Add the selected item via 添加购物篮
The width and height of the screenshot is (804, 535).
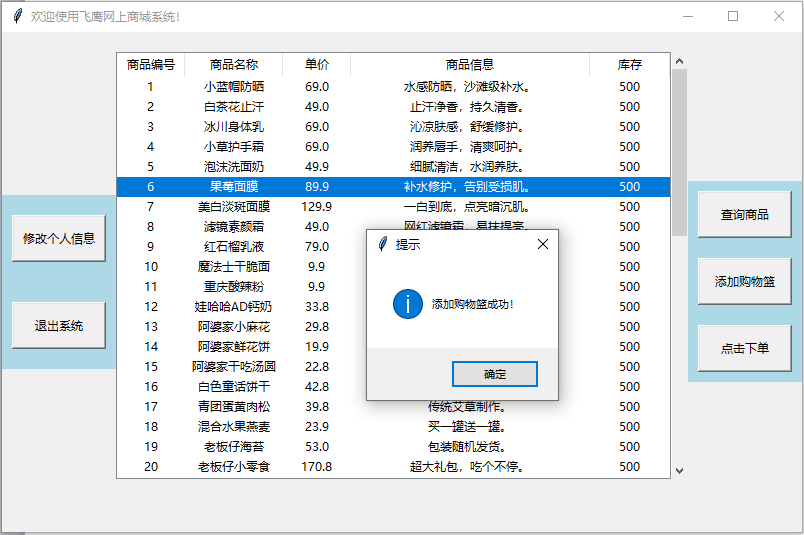(745, 281)
